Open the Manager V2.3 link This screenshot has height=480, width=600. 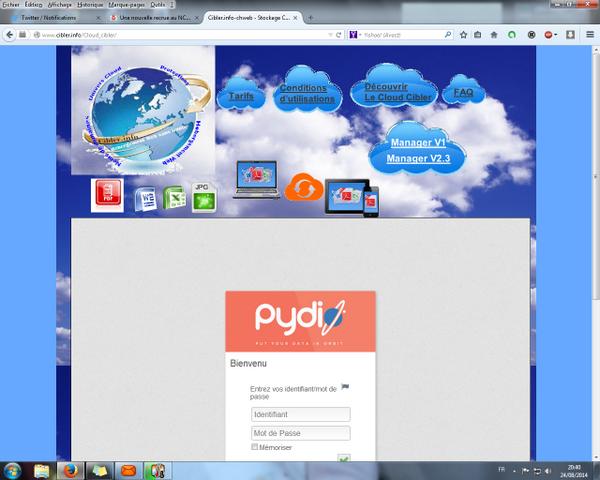[x=418, y=158]
